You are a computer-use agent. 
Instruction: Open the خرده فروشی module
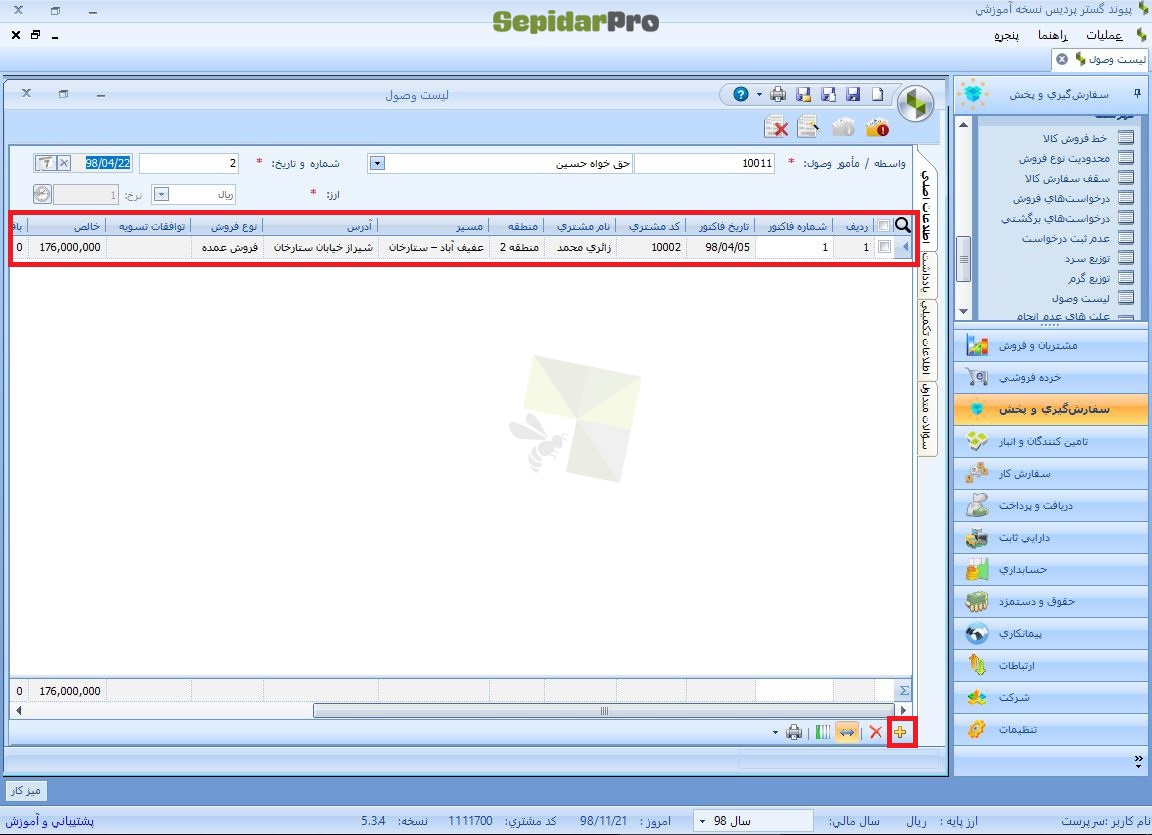pos(1051,377)
